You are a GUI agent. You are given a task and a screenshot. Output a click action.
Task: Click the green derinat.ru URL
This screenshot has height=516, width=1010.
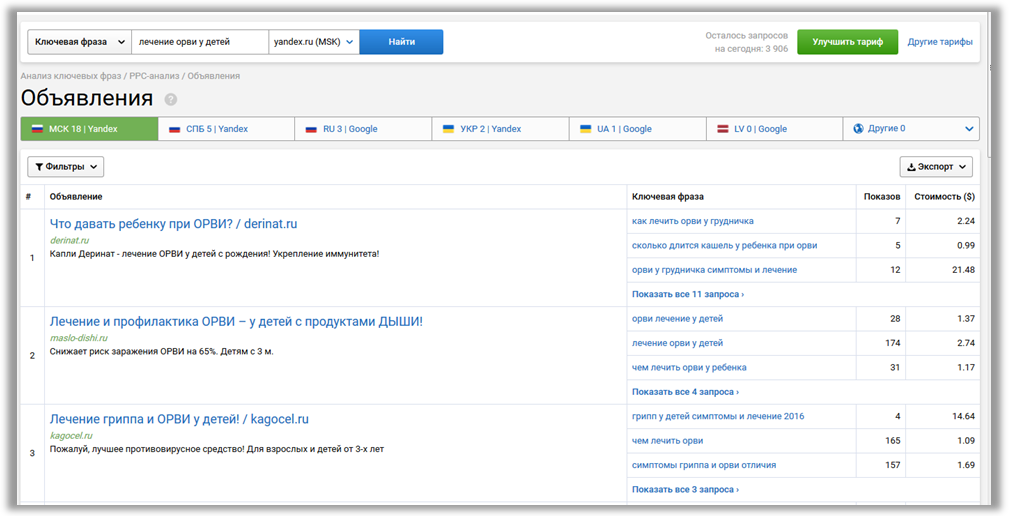click(70, 240)
